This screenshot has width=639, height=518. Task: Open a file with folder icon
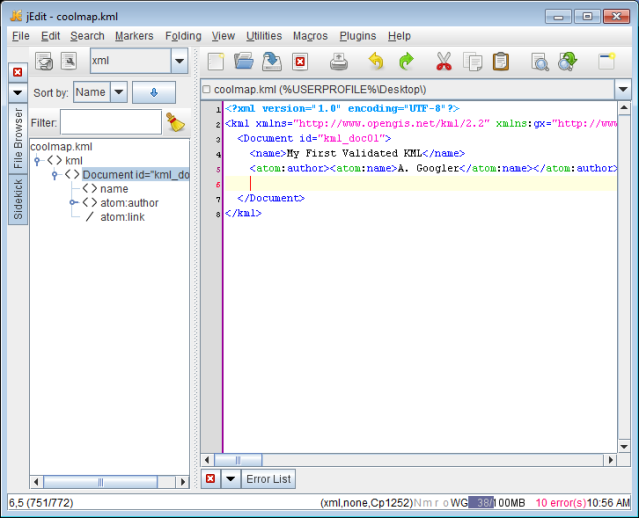point(244,62)
